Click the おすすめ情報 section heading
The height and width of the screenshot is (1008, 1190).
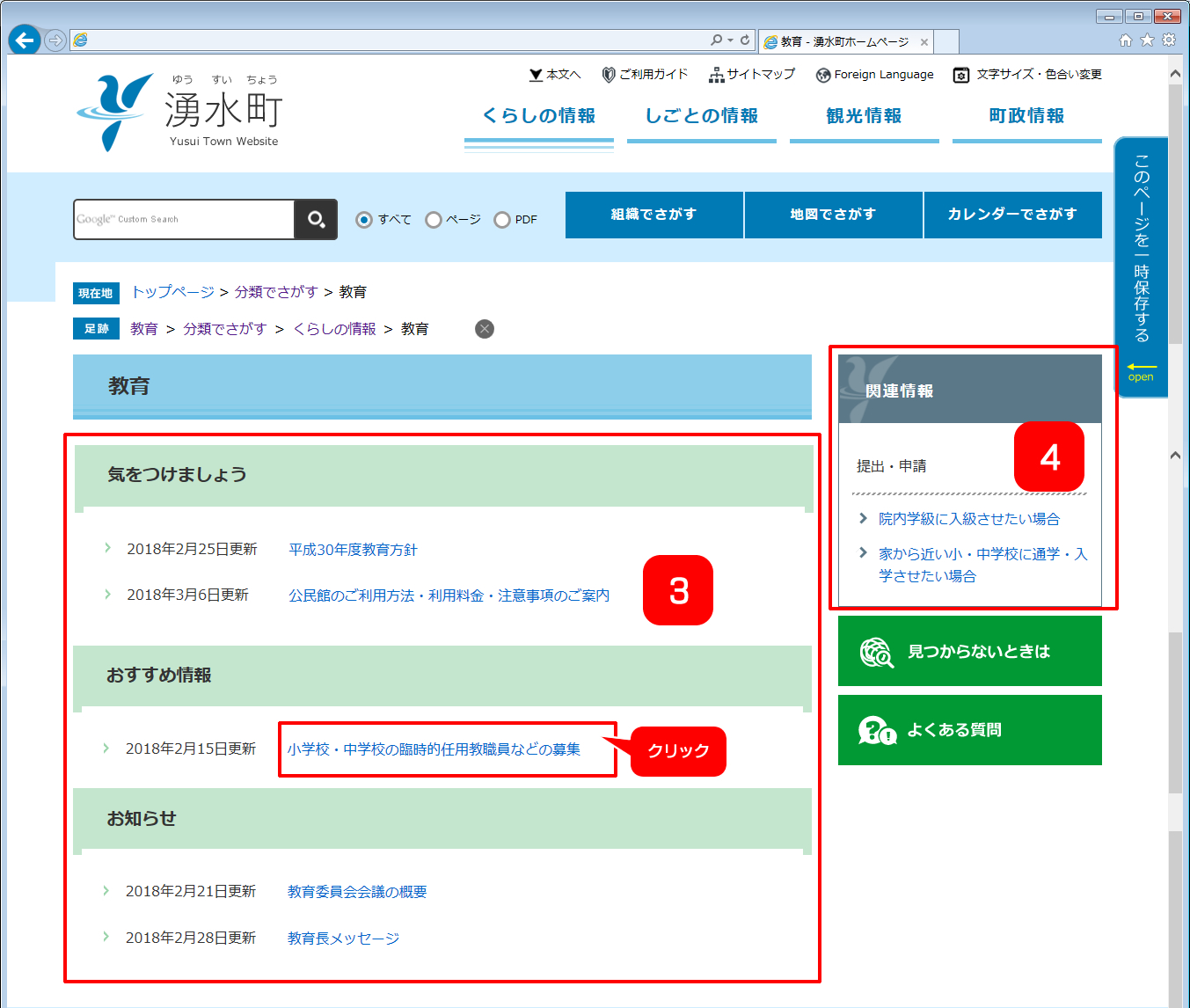point(159,676)
